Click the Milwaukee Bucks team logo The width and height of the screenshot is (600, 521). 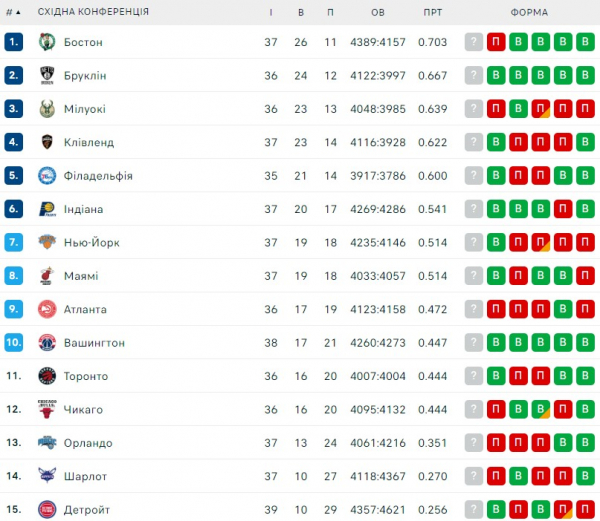[46, 109]
